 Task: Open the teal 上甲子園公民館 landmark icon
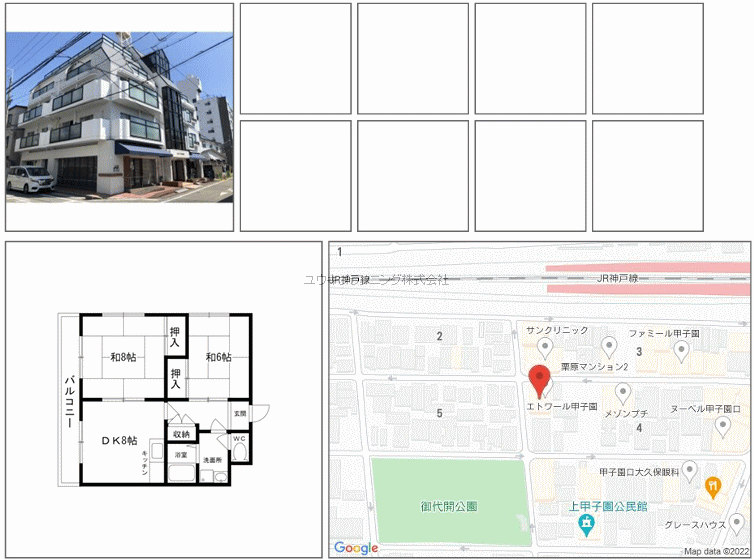click(x=586, y=522)
